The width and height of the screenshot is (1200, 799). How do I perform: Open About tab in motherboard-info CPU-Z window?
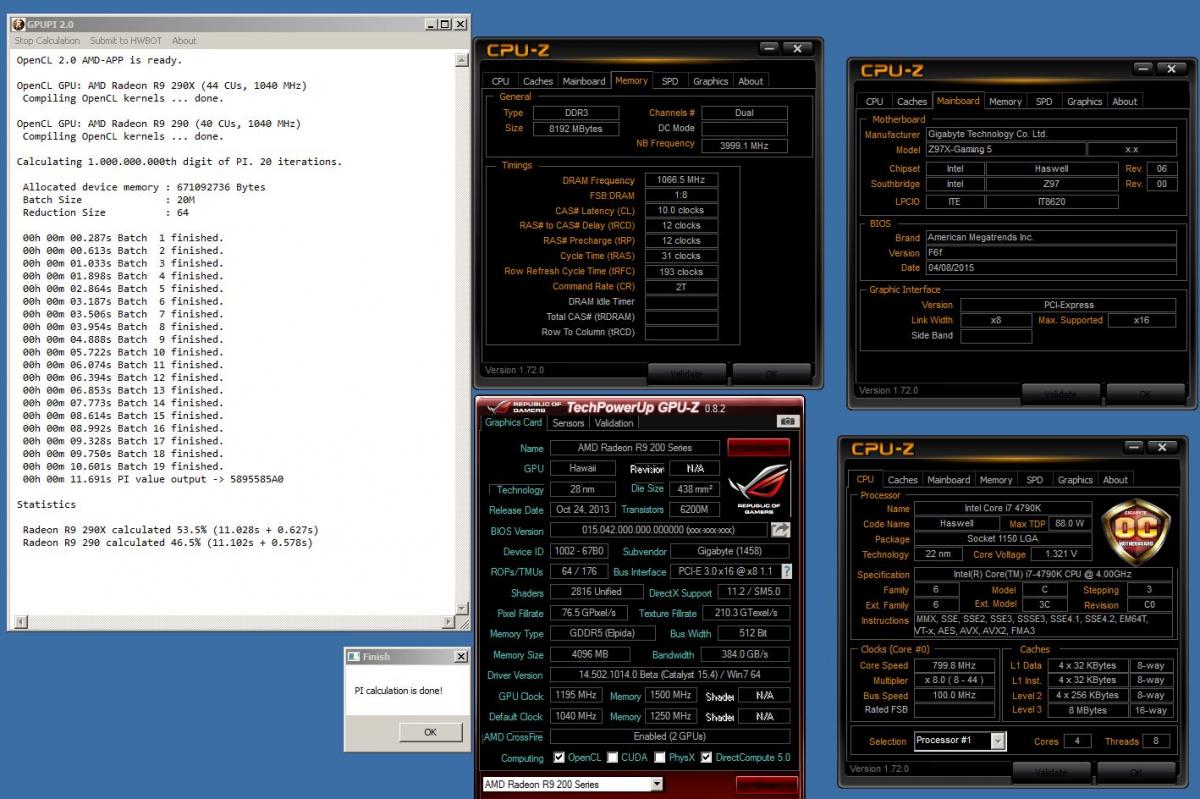click(1125, 101)
